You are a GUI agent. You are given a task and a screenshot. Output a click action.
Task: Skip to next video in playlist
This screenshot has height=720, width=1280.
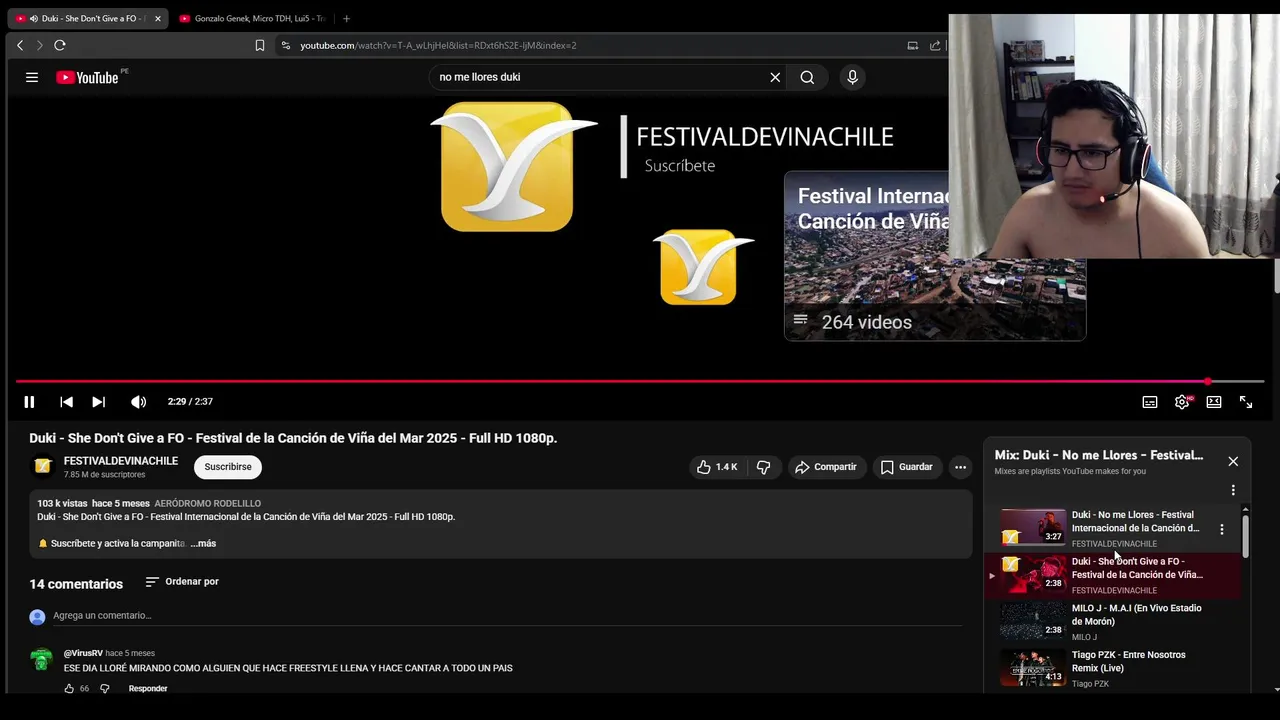click(98, 402)
